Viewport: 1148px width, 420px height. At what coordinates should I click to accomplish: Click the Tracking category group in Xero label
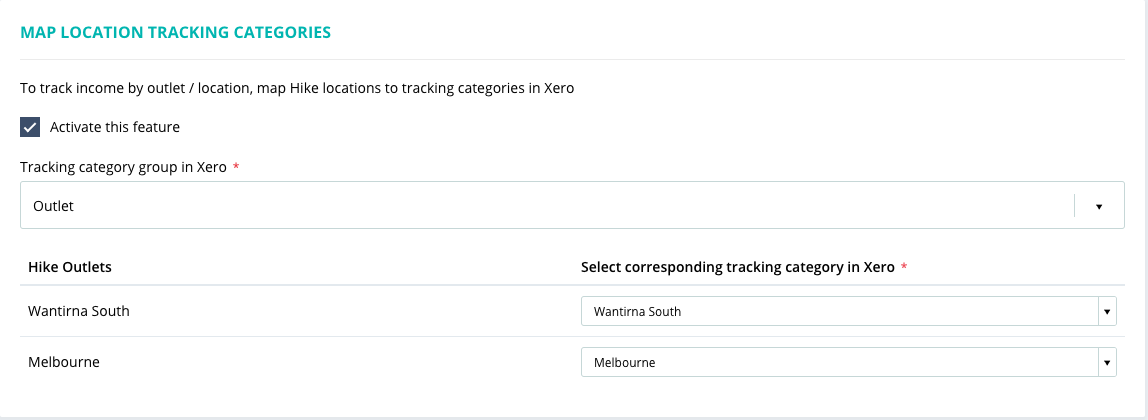[123, 167]
